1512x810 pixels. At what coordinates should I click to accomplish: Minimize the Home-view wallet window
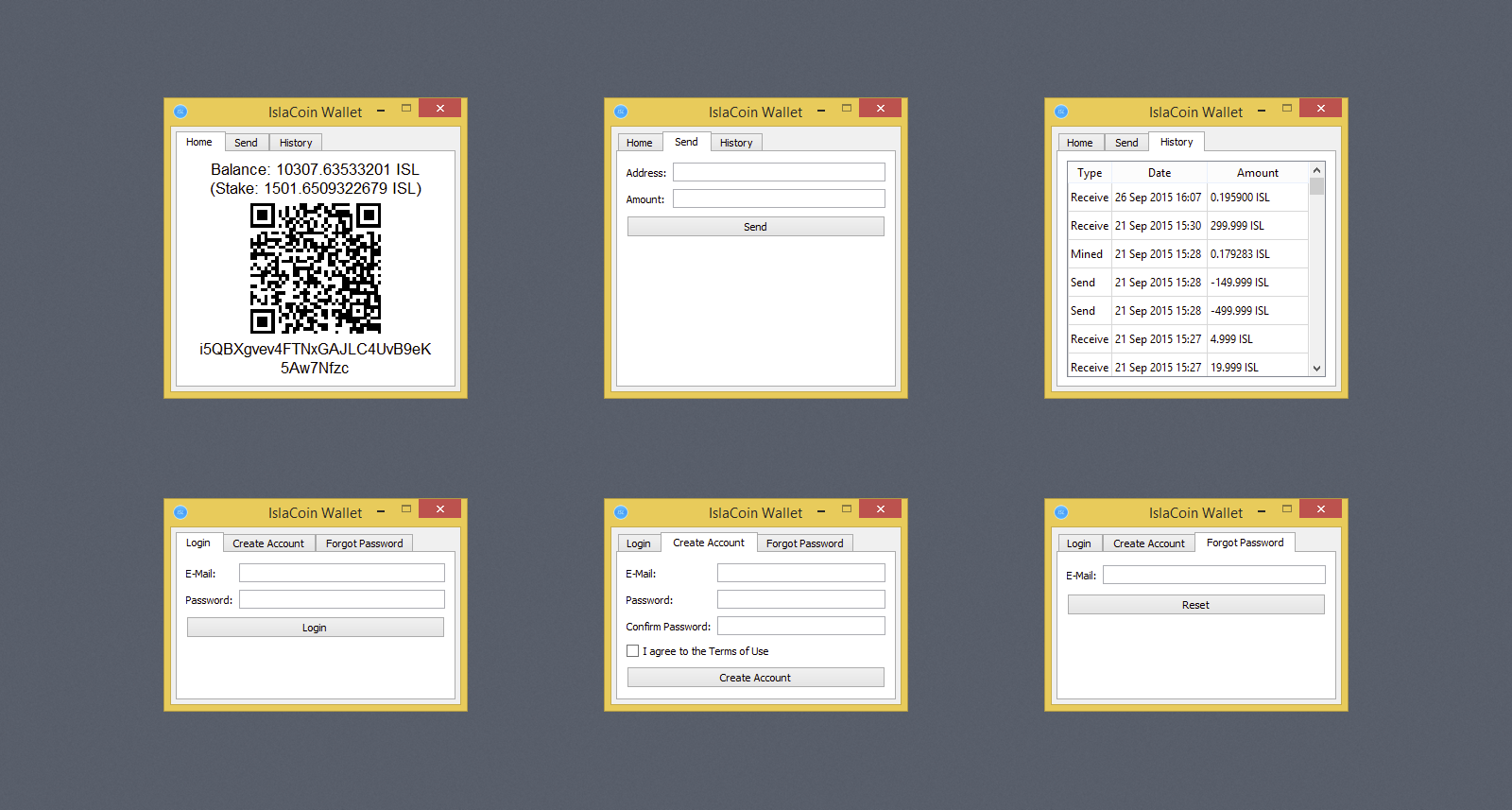coord(381,111)
